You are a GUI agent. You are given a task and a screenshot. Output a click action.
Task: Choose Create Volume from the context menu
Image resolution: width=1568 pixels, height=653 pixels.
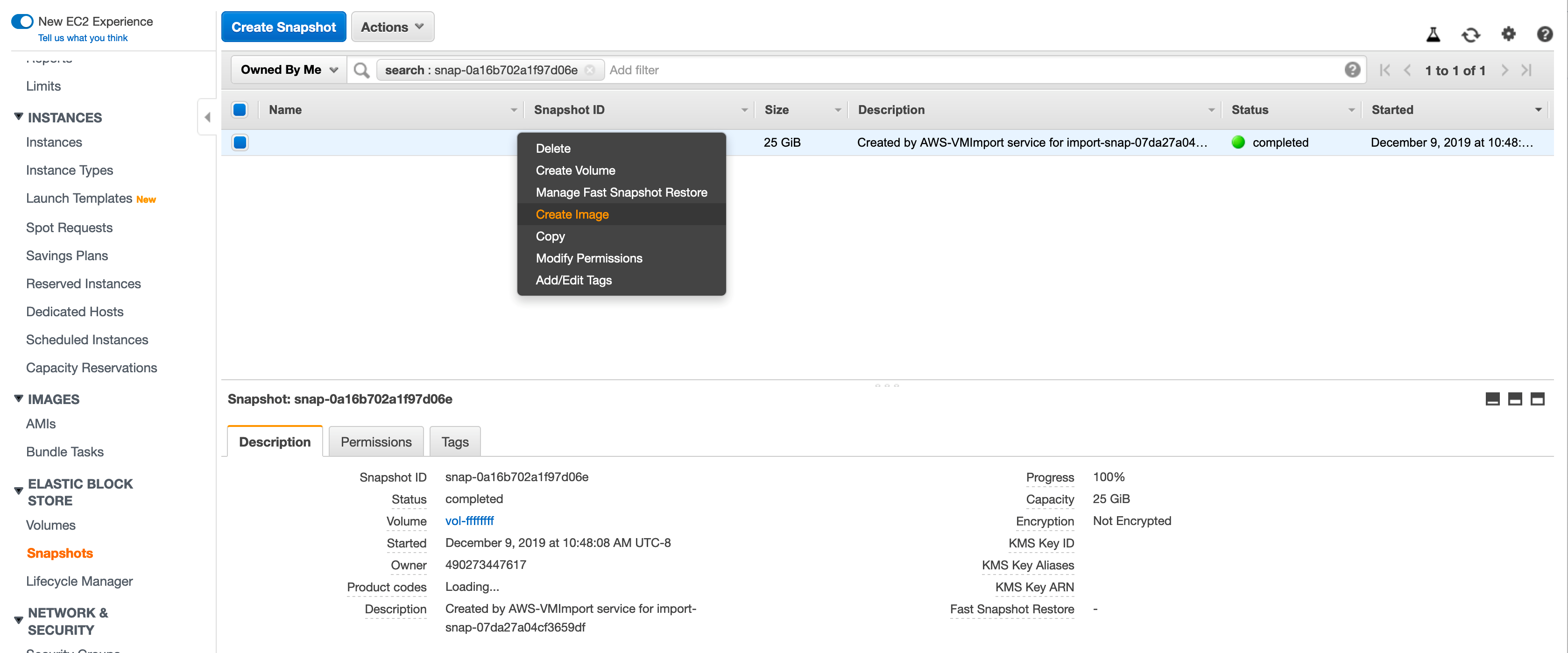[x=621, y=170]
